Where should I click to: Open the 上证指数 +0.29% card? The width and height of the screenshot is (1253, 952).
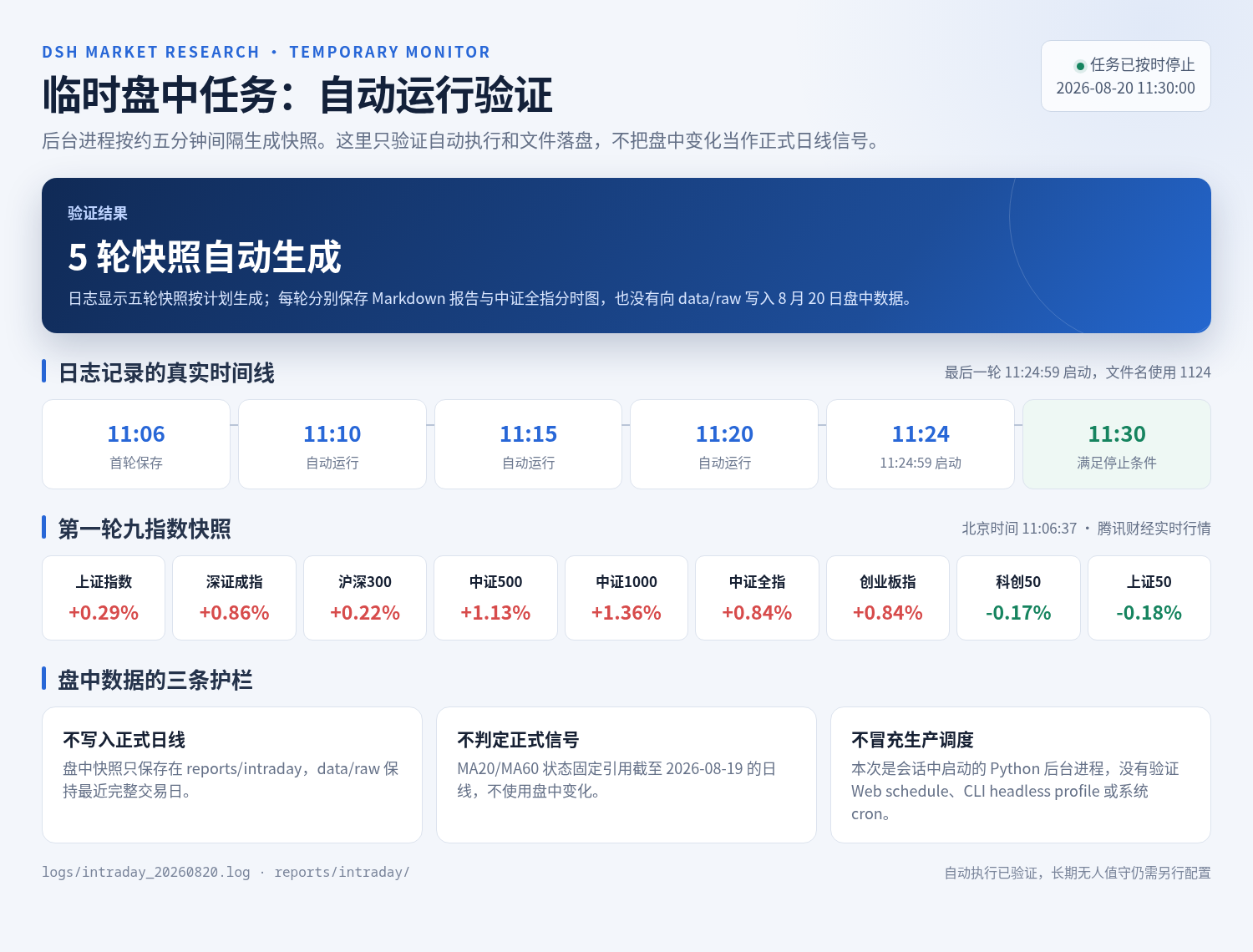tap(104, 598)
